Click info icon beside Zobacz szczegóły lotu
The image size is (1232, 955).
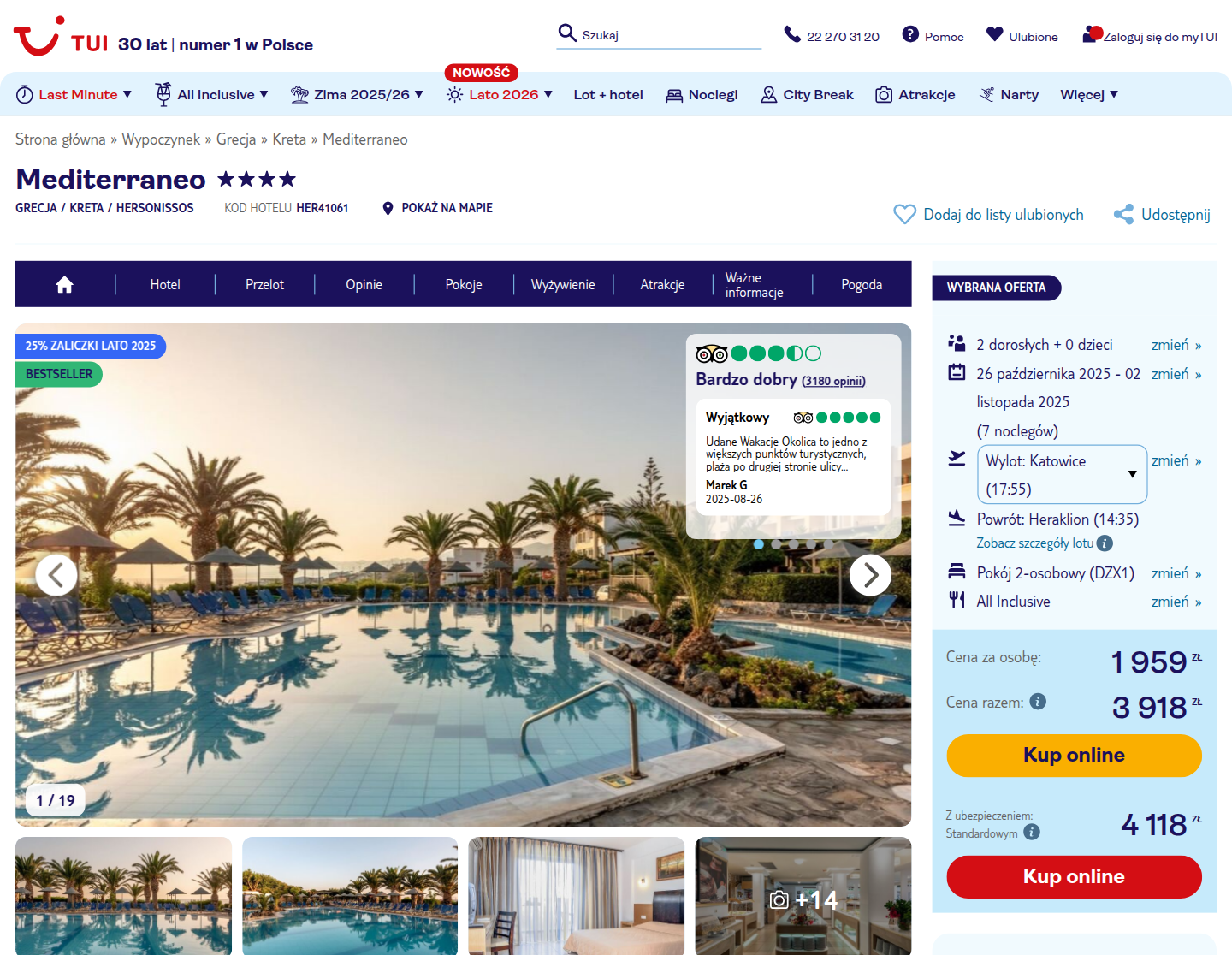[x=1105, y=543]
